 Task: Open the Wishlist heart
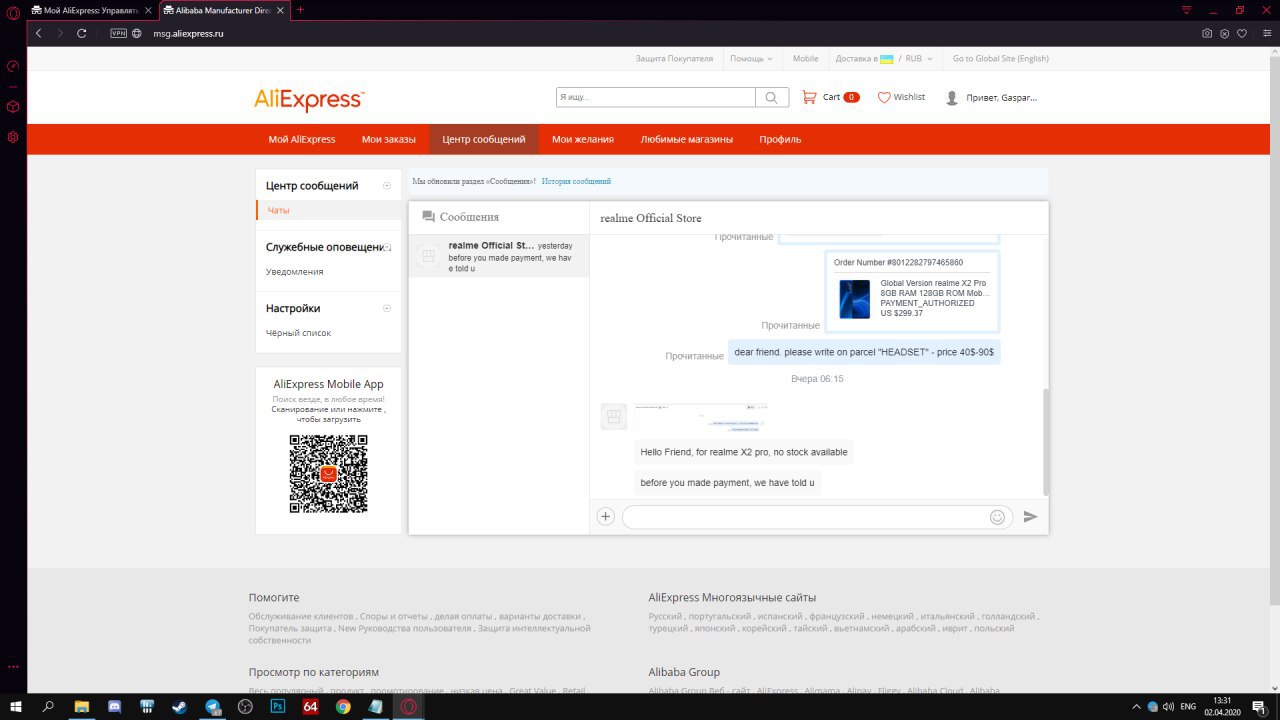[x=901, y=97]
